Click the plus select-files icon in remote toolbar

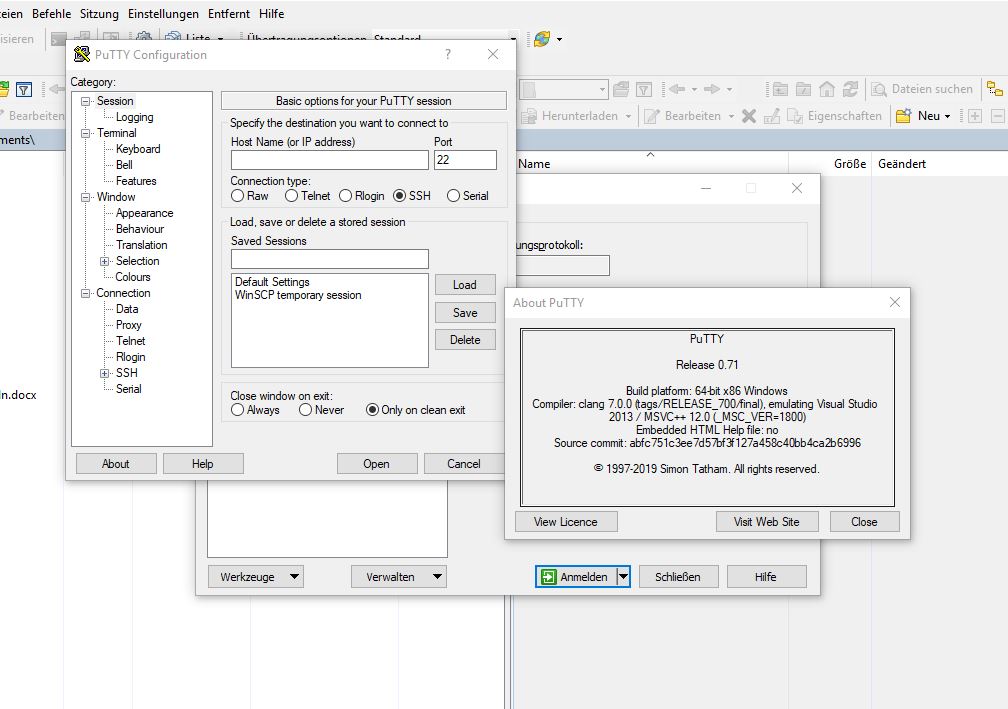tap(975, 116)
